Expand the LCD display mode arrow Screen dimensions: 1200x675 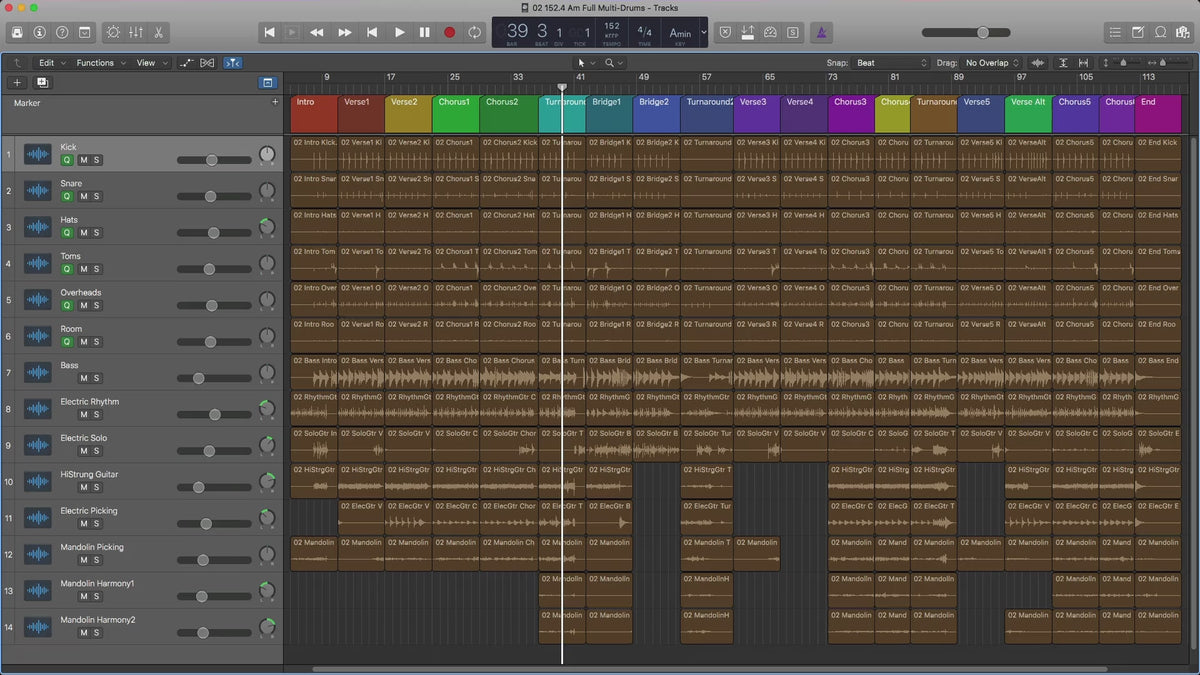703,32
